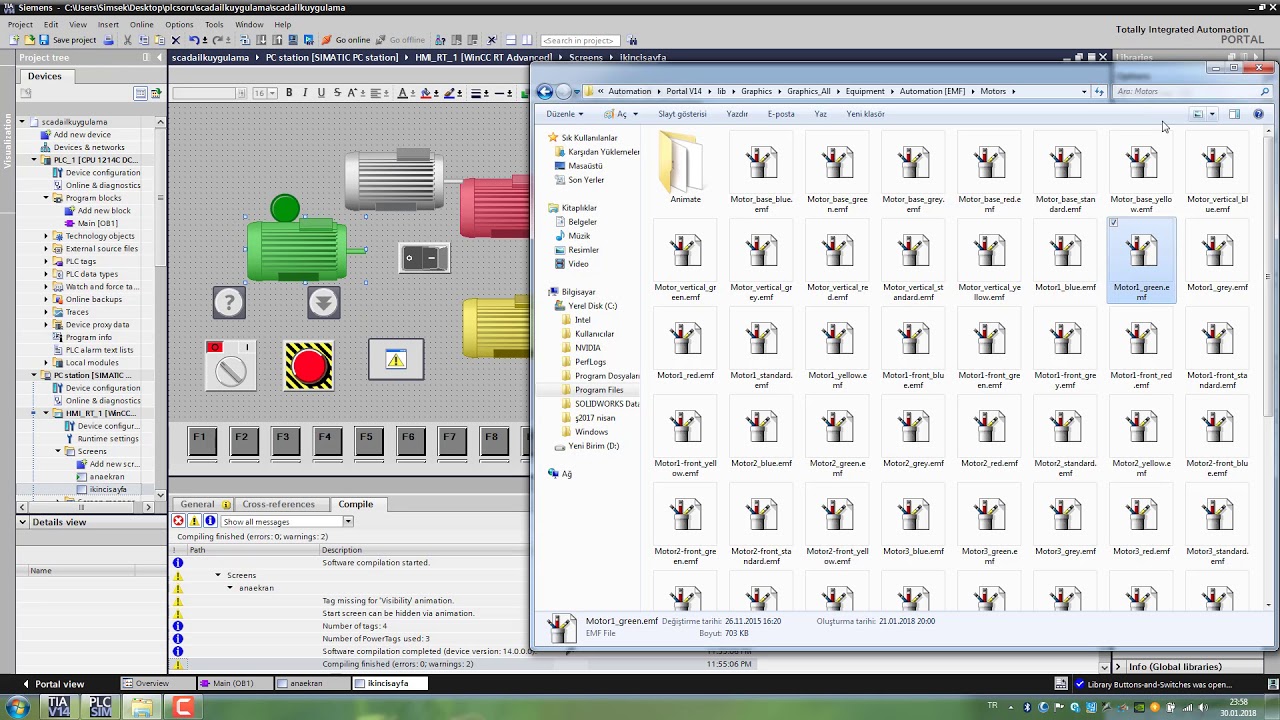
Task: Collapse Program blocks in project tree
Action: pyautogui.click(x=46, y=198)
